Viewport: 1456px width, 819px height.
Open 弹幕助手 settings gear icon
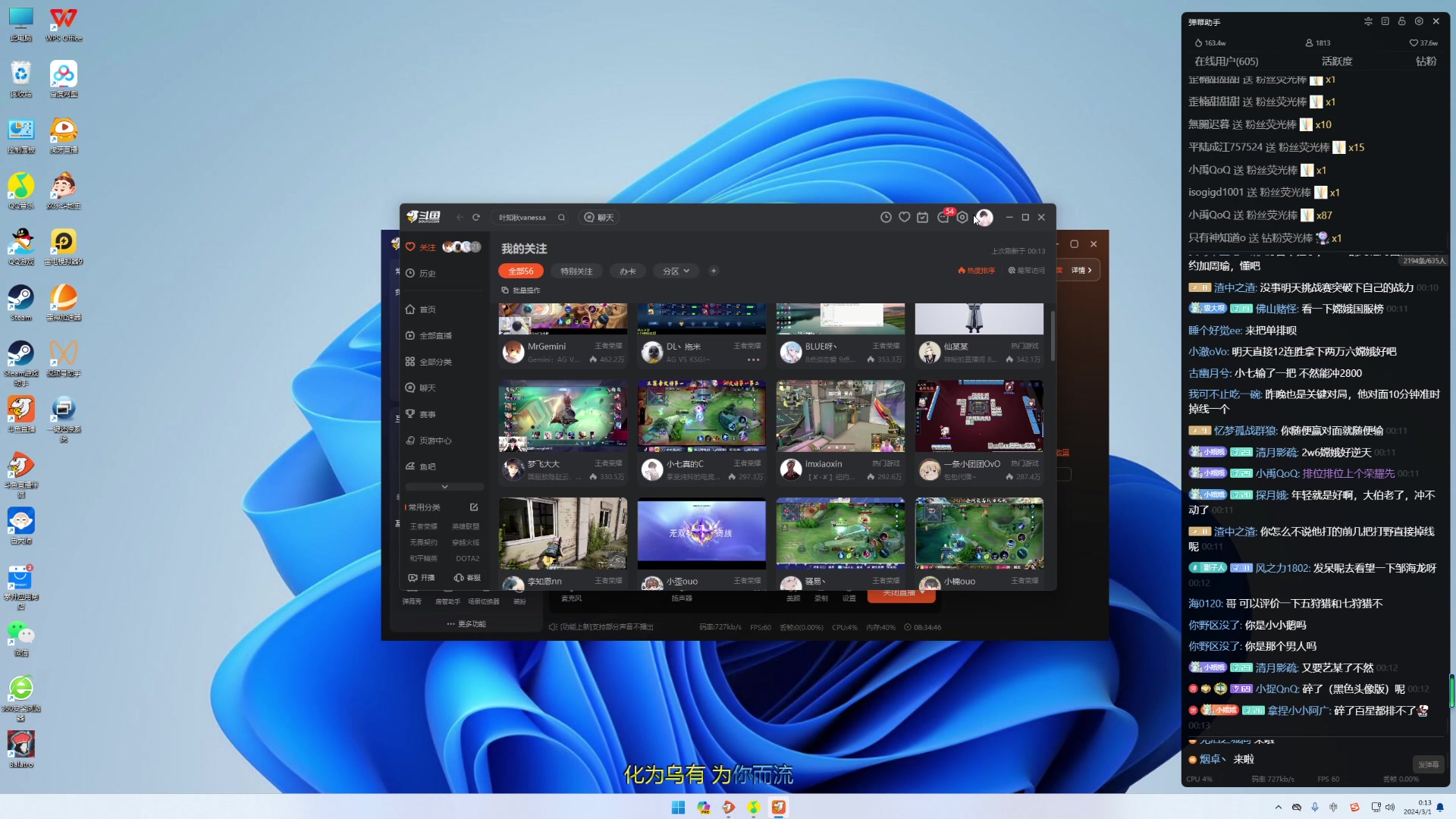coord(1419,21)
